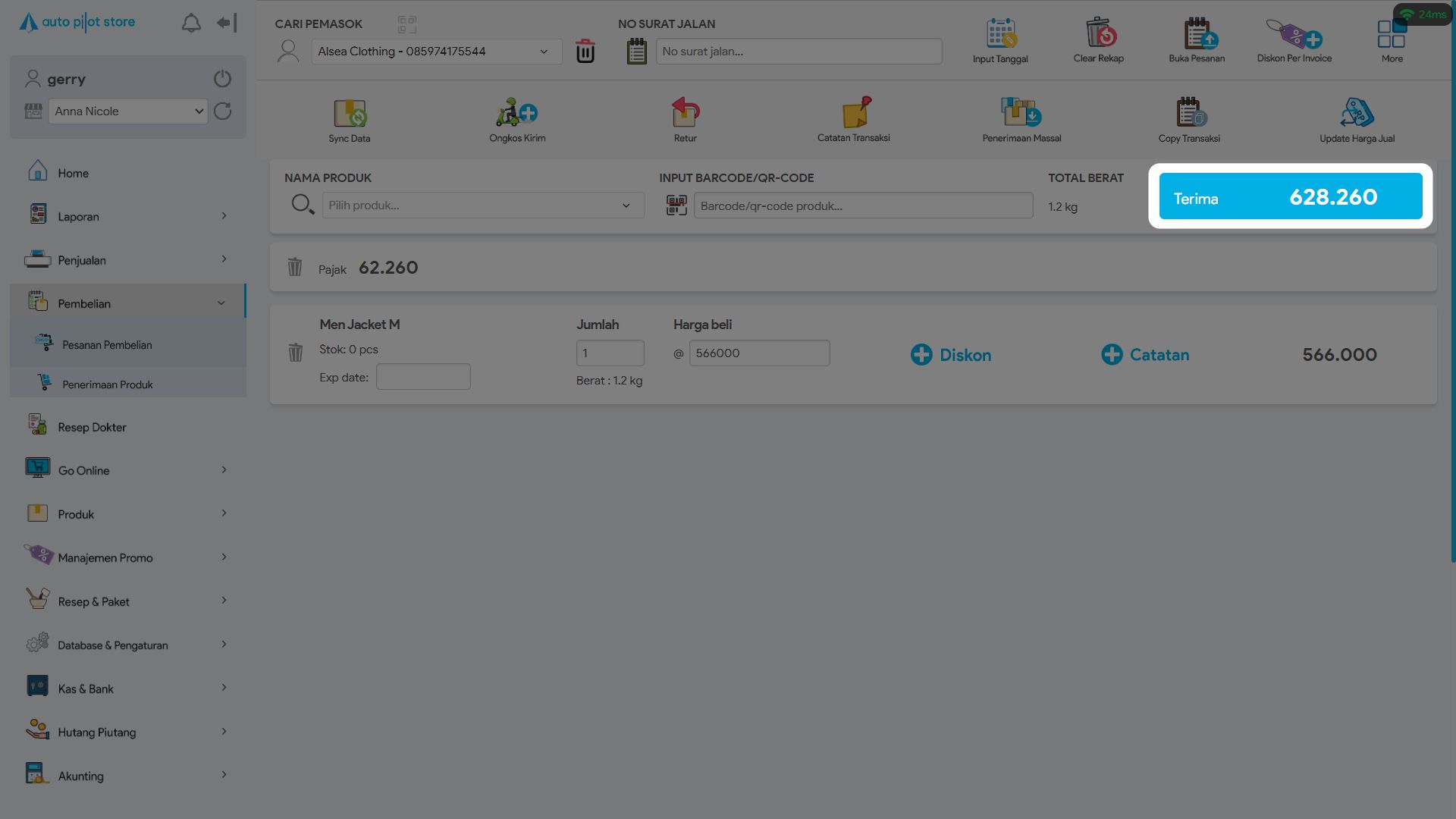Open Penerimaan Produk submenu item

108,384
